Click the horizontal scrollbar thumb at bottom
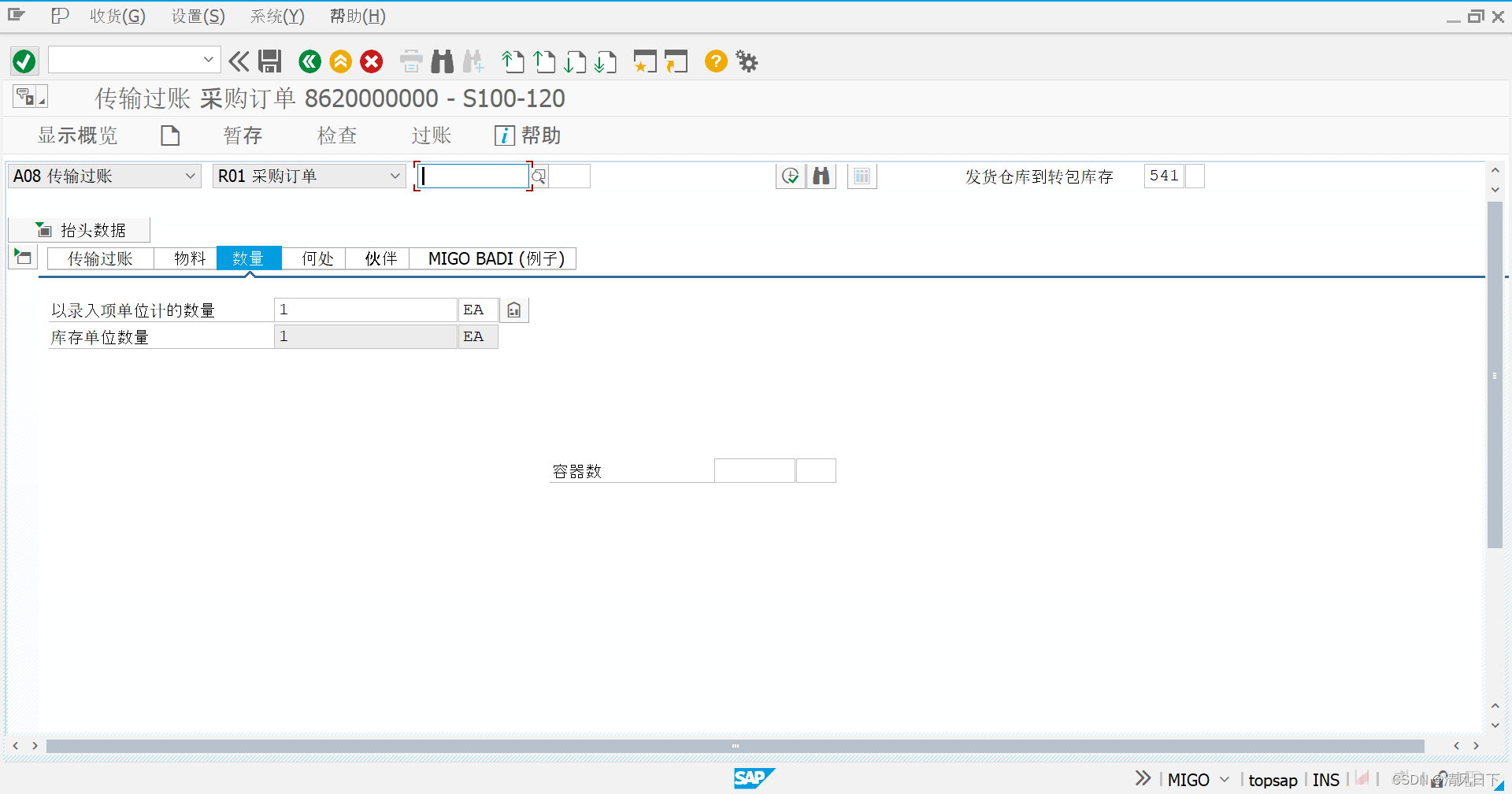This screenshot has width=1512, height=794. pyautogui.click(x=735, y=745)
